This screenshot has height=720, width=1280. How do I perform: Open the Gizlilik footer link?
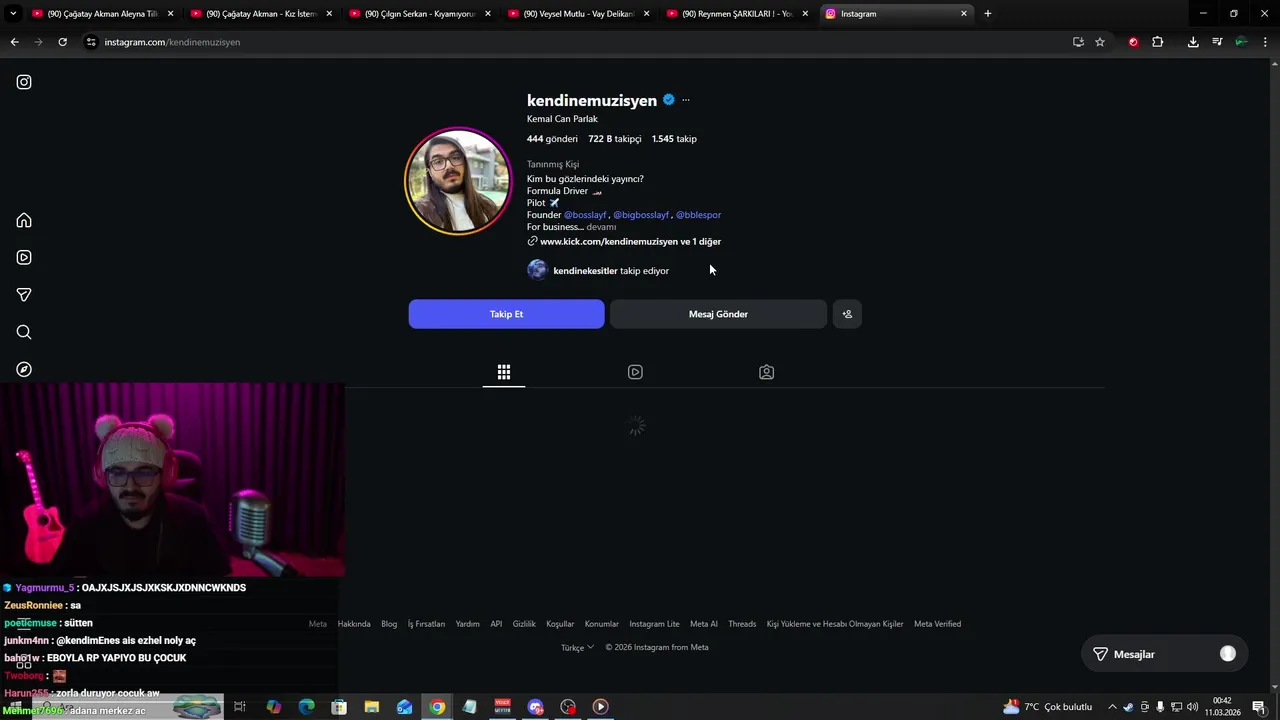524,624
